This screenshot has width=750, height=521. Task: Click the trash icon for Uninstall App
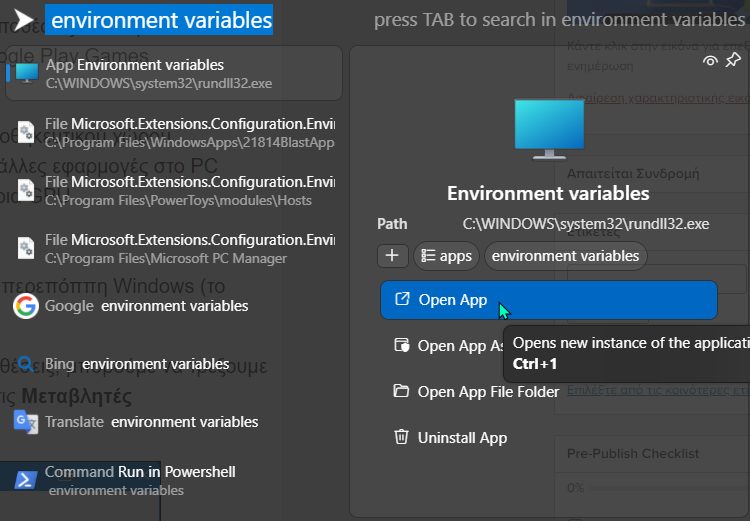click(401, 437)
